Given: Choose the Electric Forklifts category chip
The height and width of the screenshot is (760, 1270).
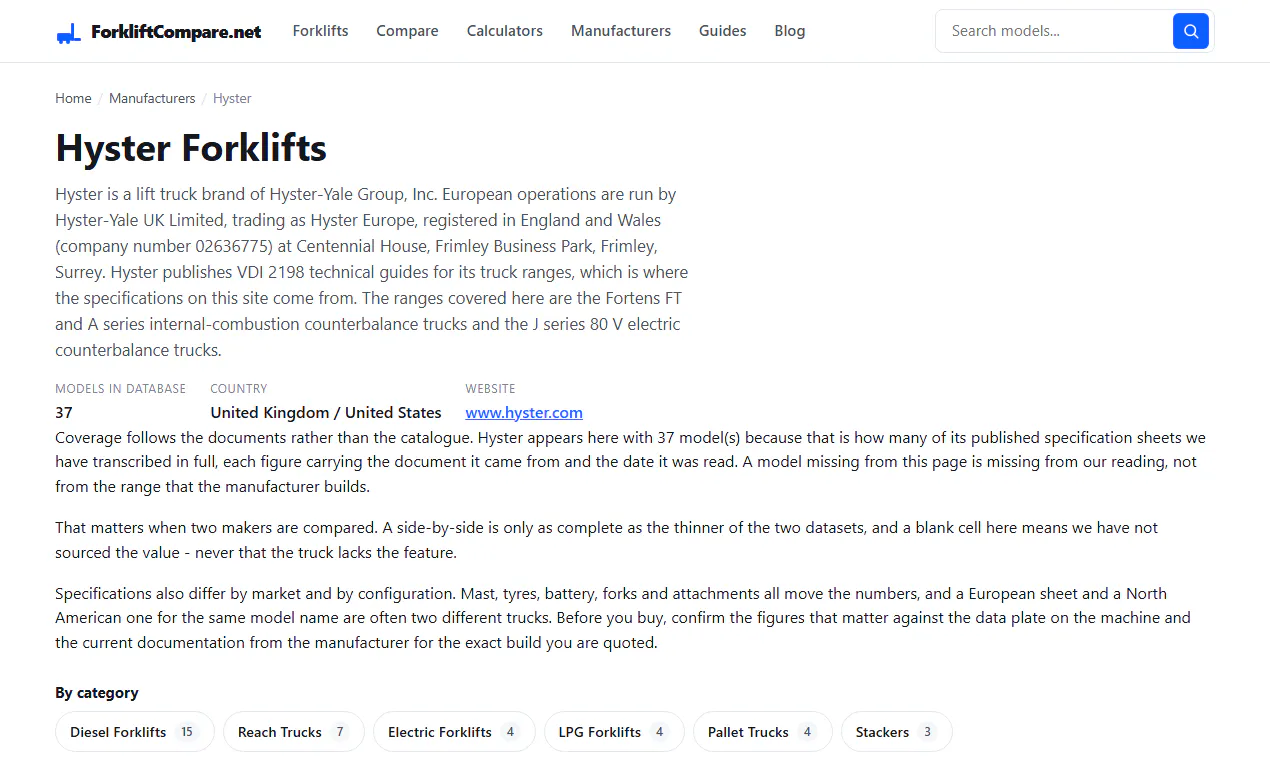Looking at the screenshot, I should click(x=454, y=732).
